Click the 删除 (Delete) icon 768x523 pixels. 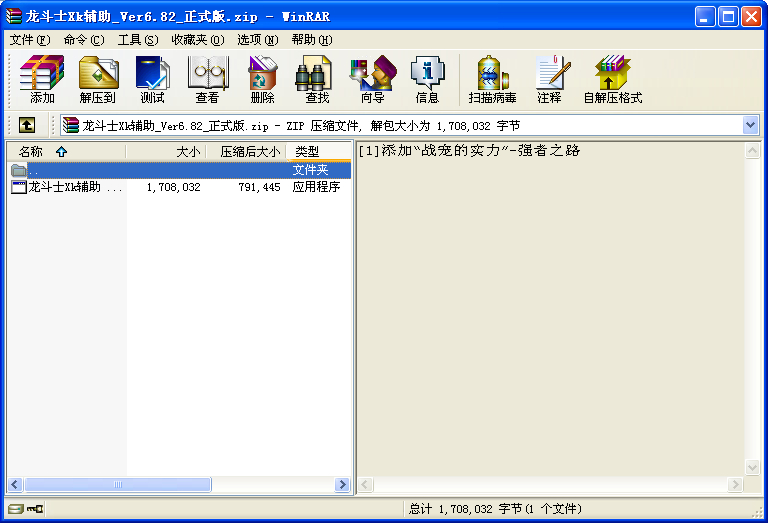(x=263, y=79)
